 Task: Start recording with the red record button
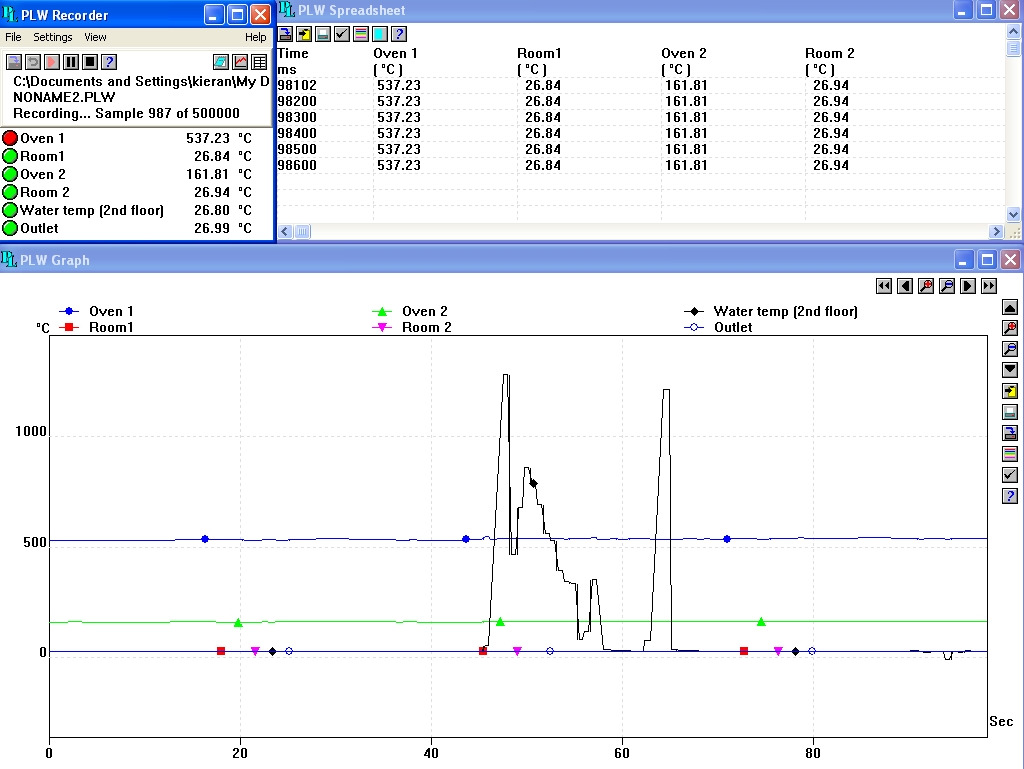(51, 61)
